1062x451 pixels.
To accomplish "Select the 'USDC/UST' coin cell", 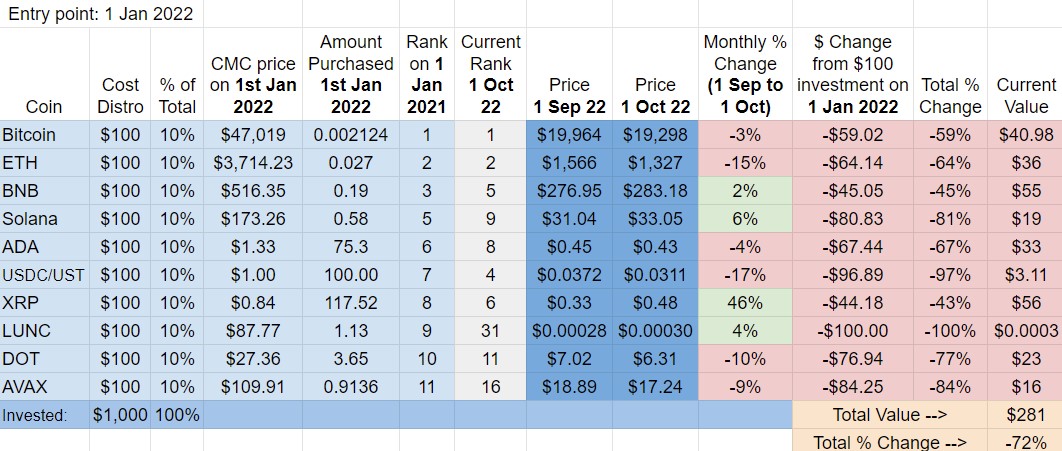I will pyautogui.click(x=45, y=275).
